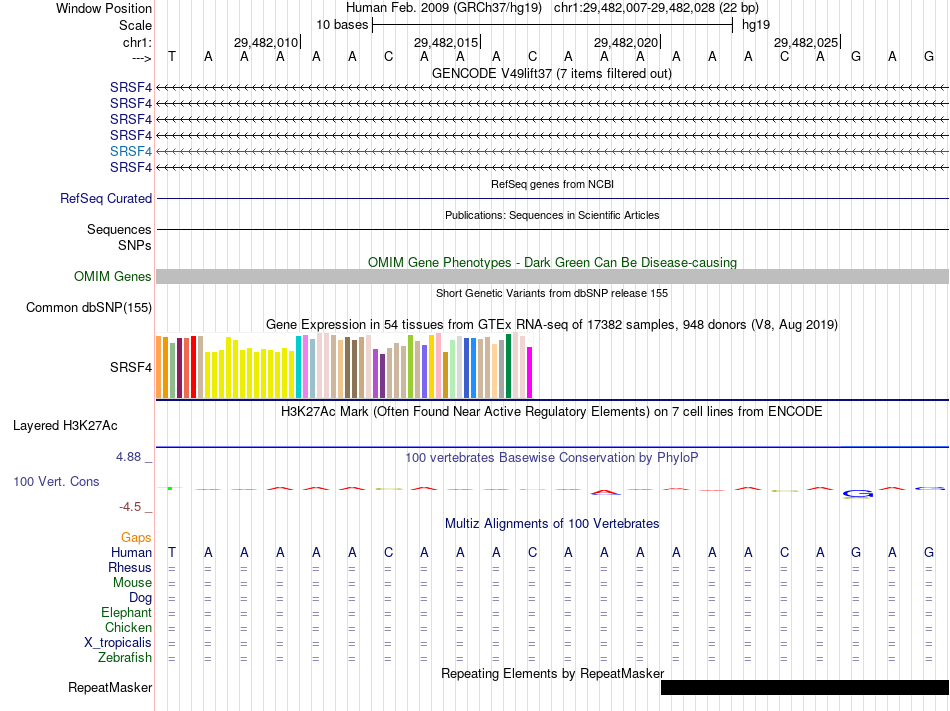Viewport: 950px width, 711px height.
Task: Open the OMIM Genes track label
Action: (x=113, y=277)
